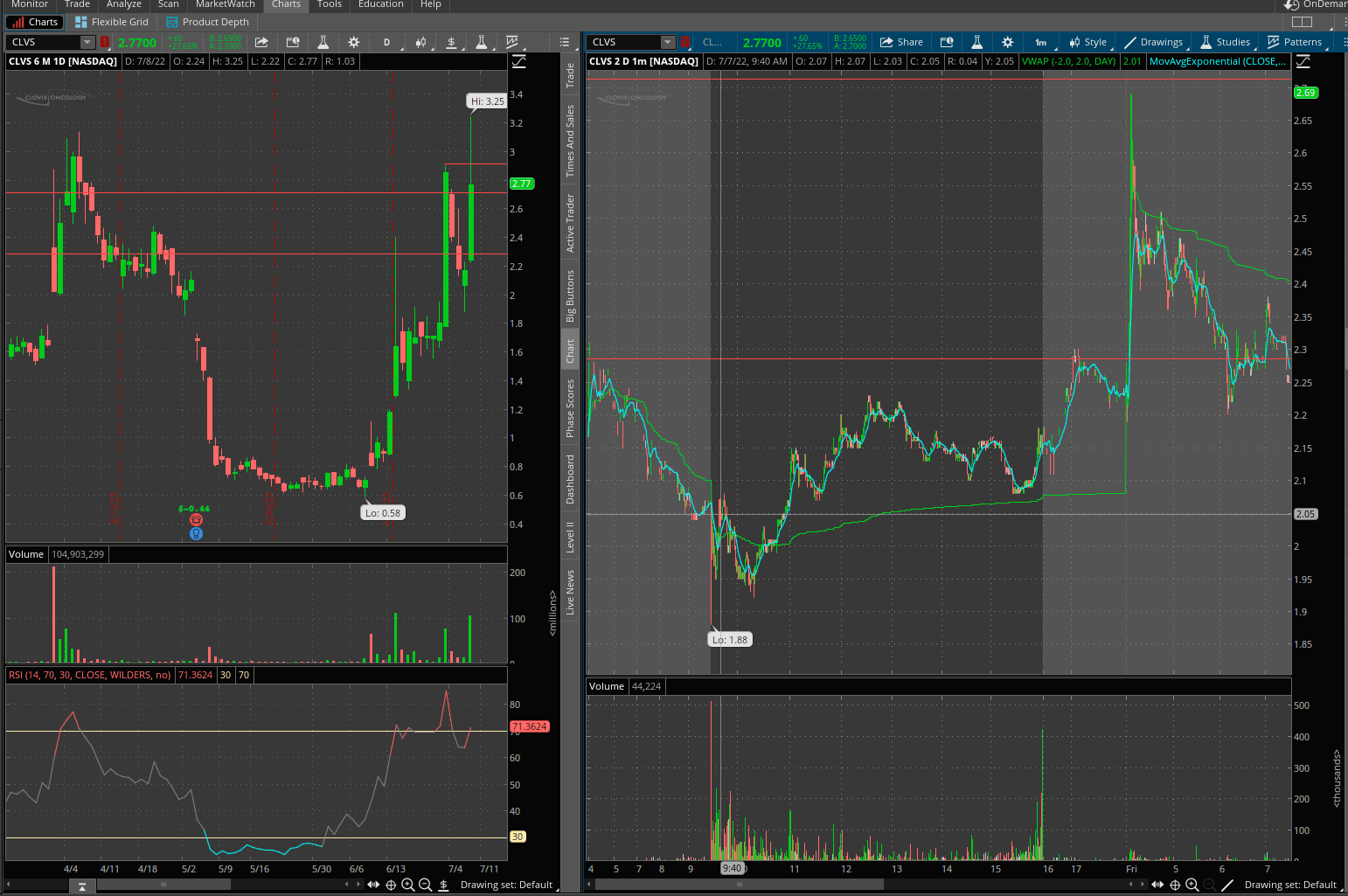
Task: Open the 1m timeframe dropdown on right chart
Action: [1041, 42]
